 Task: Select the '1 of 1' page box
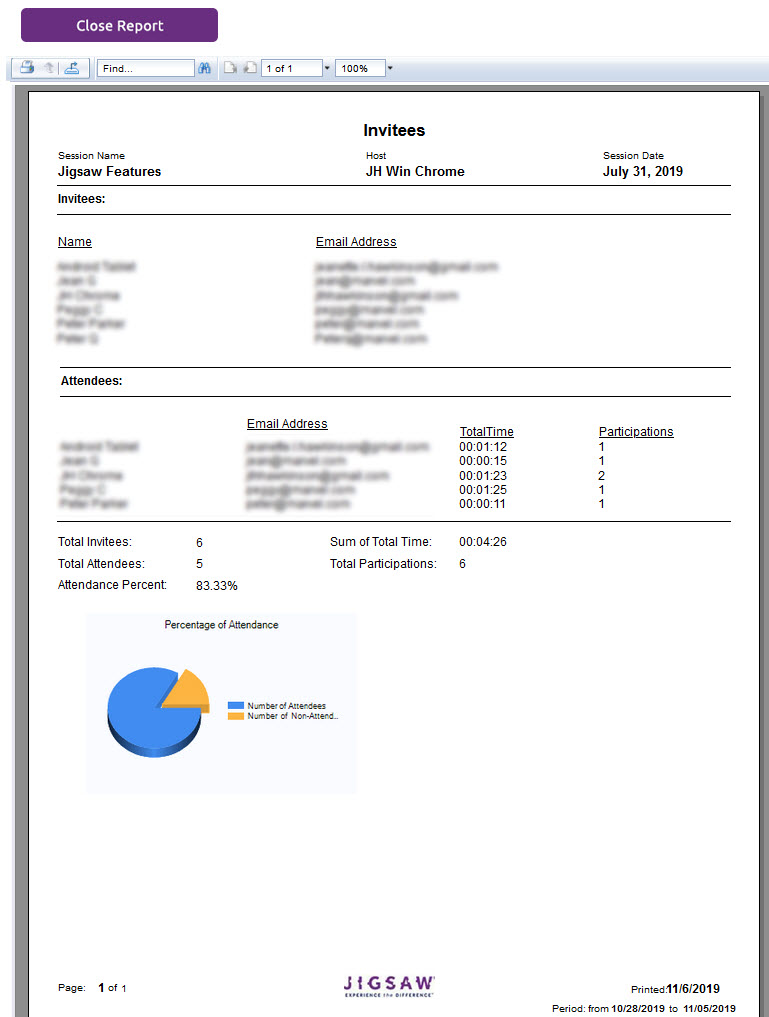tap(290, 68)
